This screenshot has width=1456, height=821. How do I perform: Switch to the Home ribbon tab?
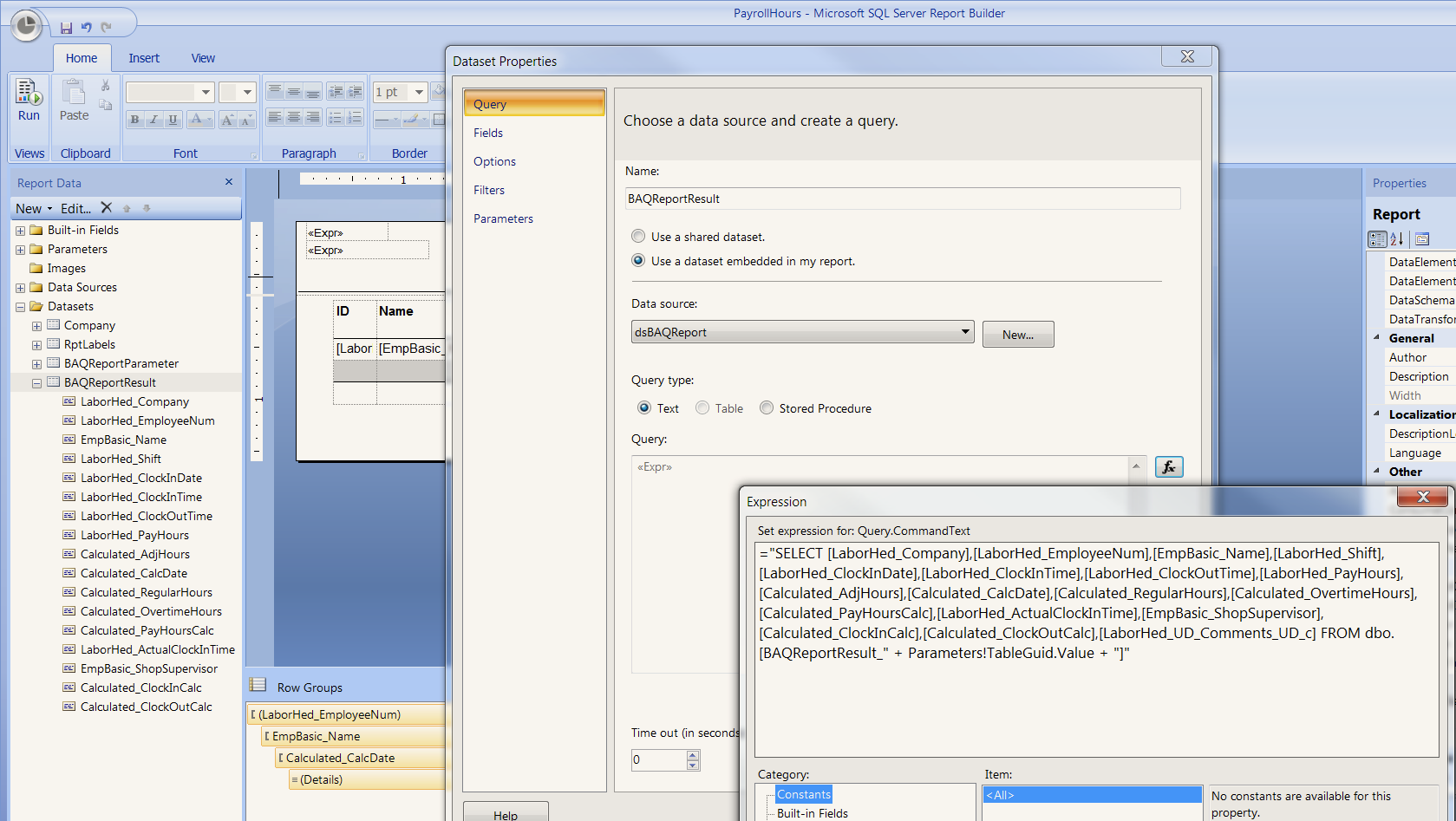[x=82, y=58]
